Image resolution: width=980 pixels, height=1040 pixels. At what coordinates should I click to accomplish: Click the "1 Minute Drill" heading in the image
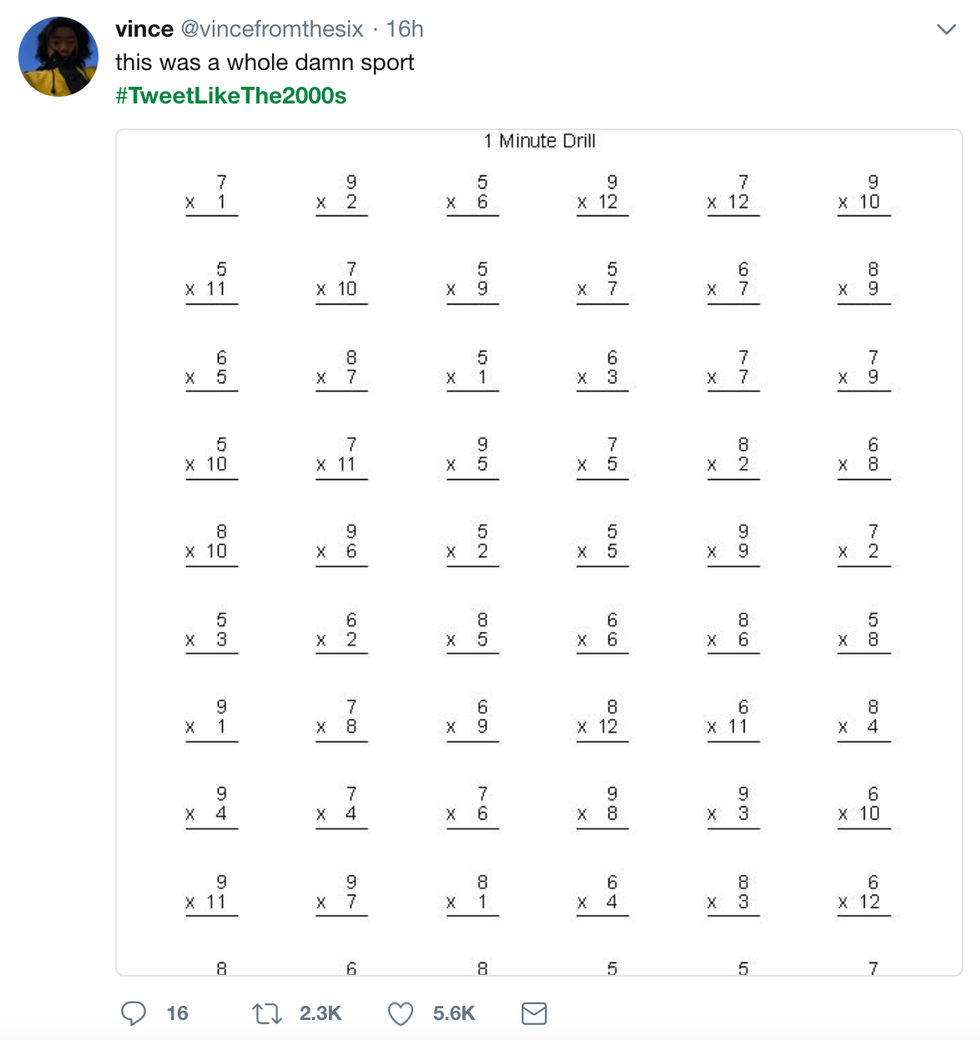(539, 141)
